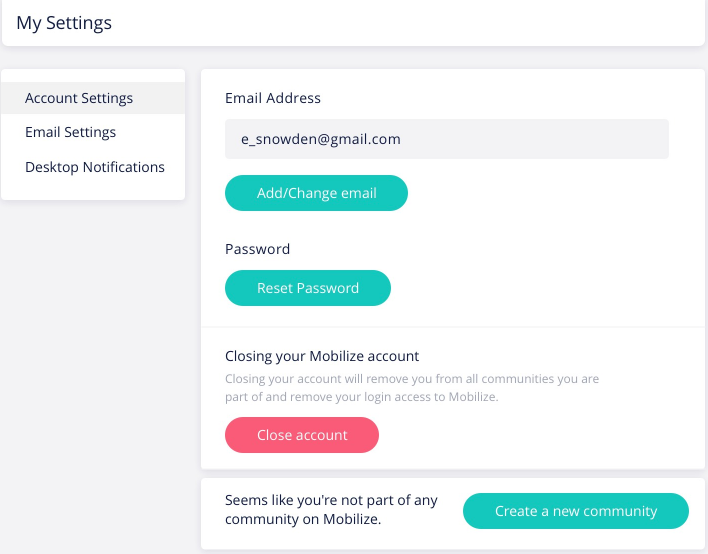Open the Account Settings section
This screenshot has height=554, width=708.
93,98
